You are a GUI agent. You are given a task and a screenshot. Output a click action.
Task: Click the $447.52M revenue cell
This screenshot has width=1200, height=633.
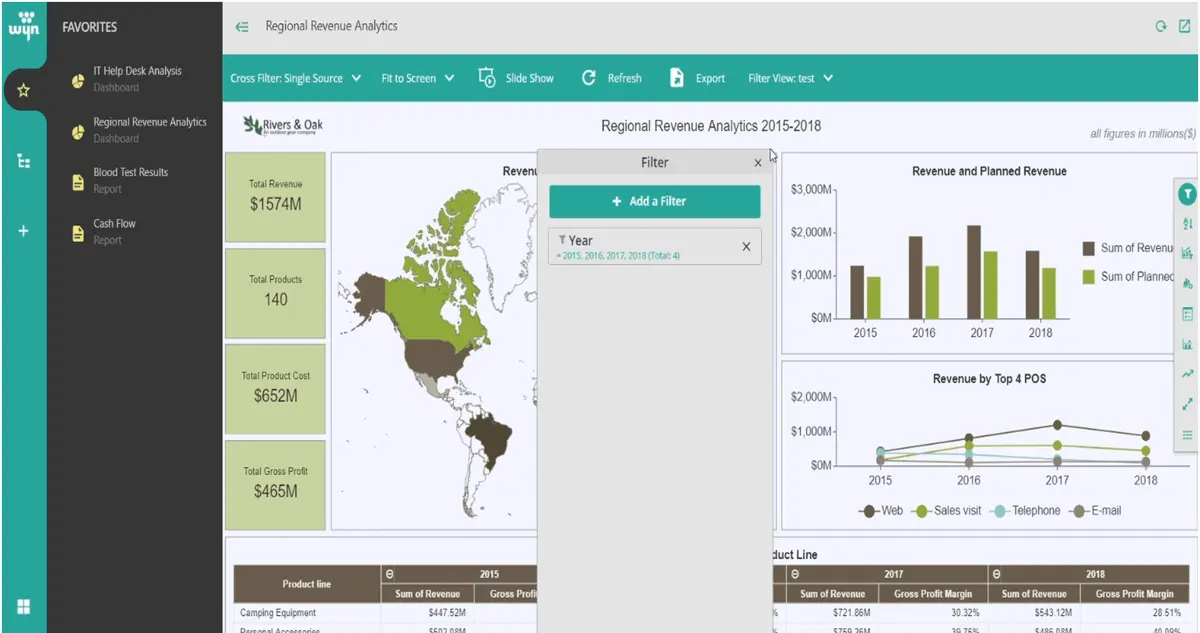click(x=446, y=612)
